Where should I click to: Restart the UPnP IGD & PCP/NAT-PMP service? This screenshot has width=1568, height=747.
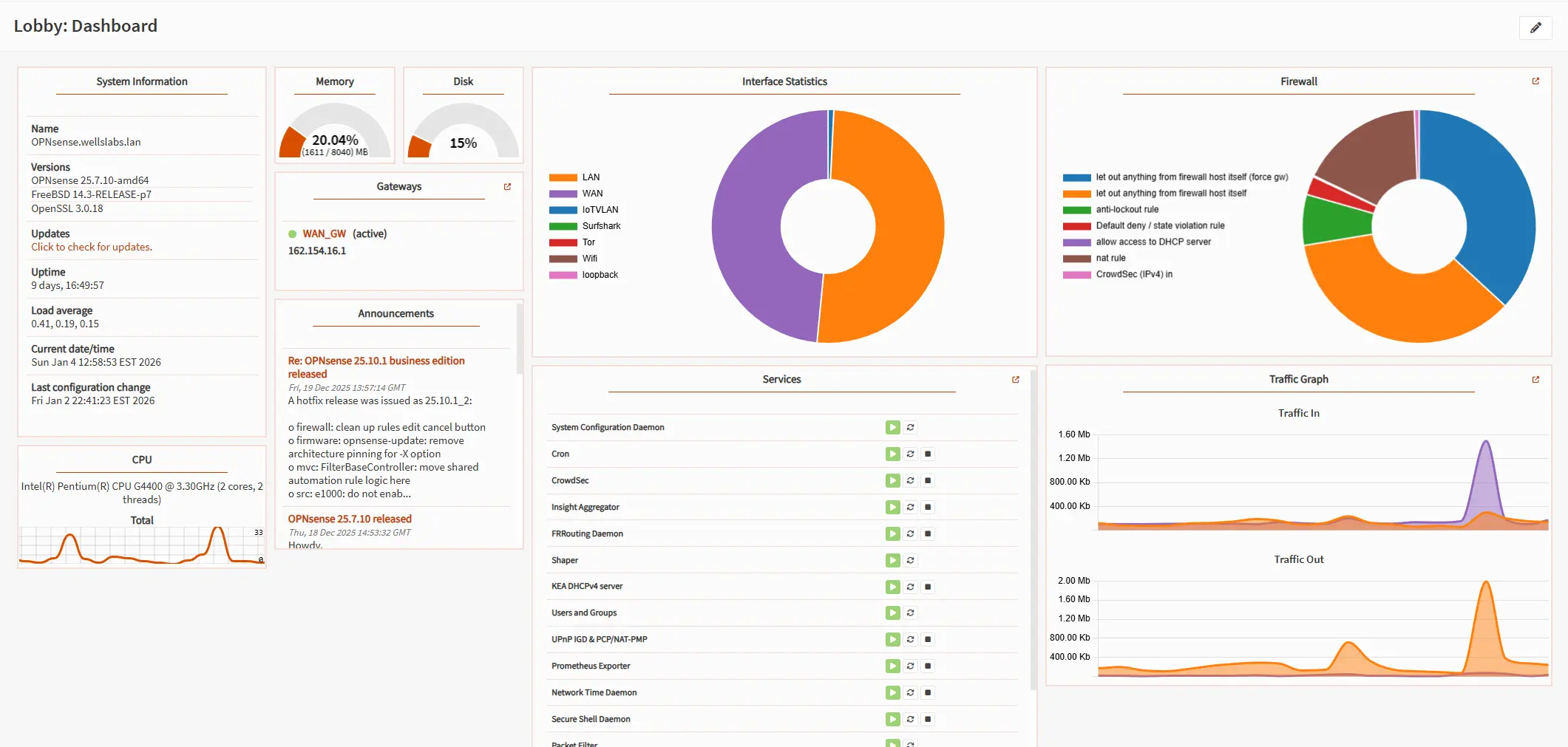pos(910,639)
